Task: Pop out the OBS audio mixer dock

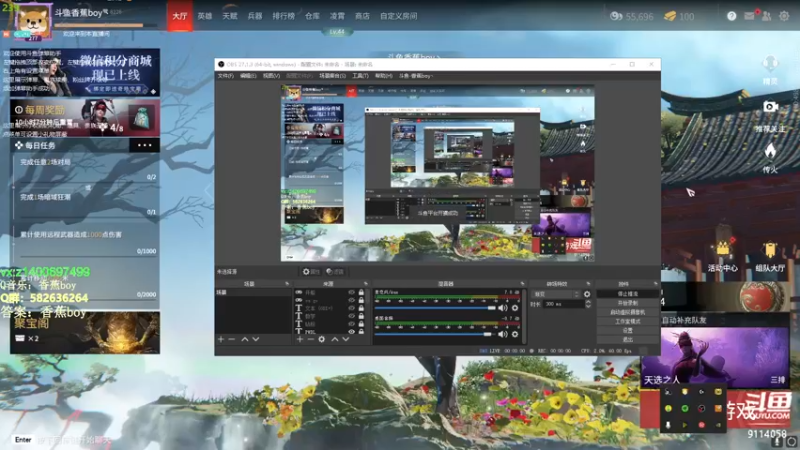Action: pyautogui.click(x=522, y=284)
